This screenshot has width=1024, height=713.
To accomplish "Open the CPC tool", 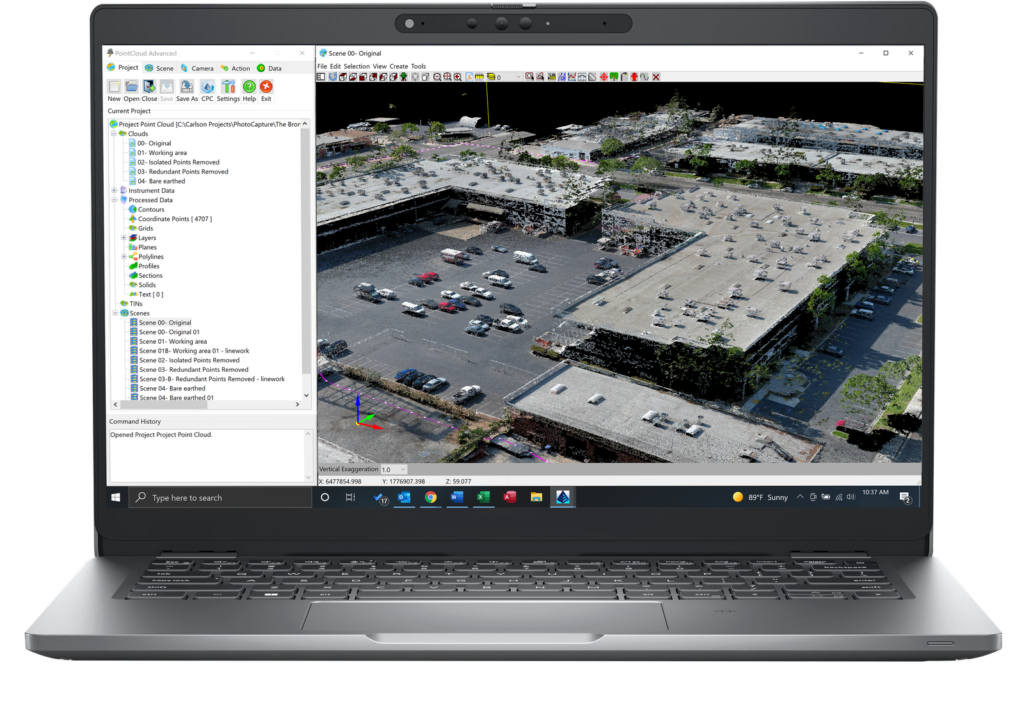I will 207,86.
